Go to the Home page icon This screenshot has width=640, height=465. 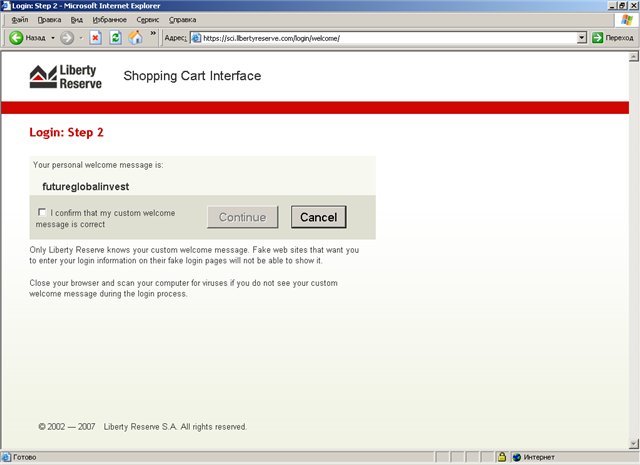(x=135, y=38)
